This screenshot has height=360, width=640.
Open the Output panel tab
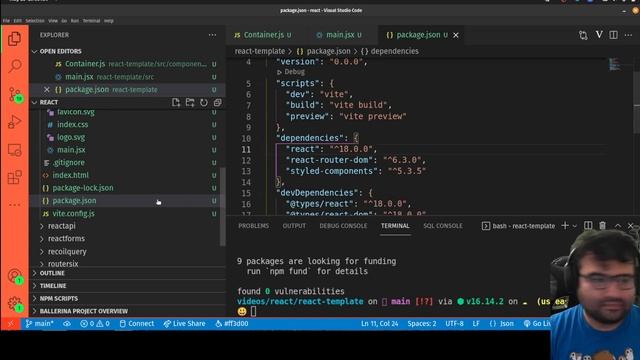pos(294,226)
